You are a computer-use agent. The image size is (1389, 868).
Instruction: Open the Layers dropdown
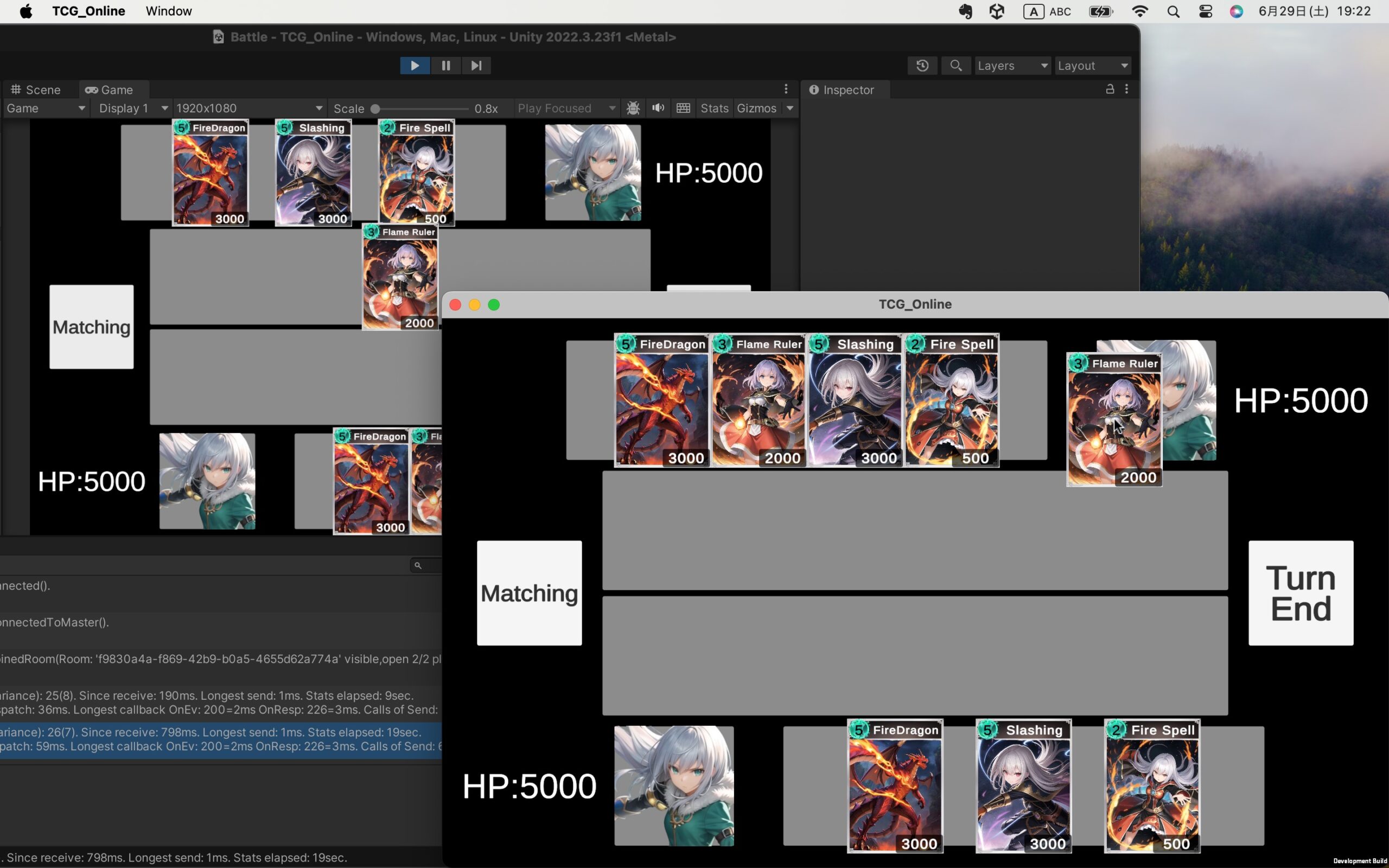(1012, 66)
